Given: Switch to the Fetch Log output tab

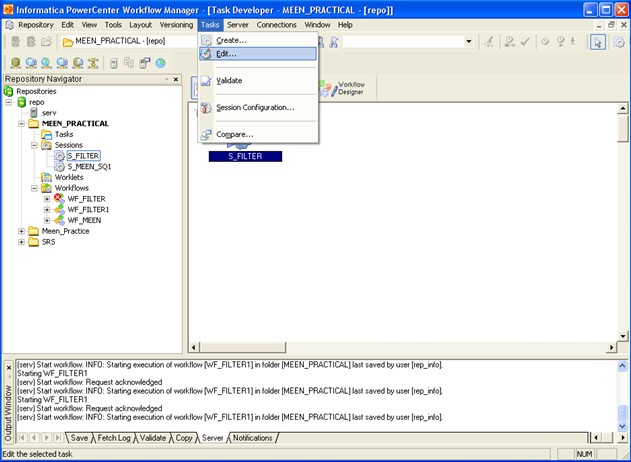Looking at the screenshot, I should click(114, 438).
